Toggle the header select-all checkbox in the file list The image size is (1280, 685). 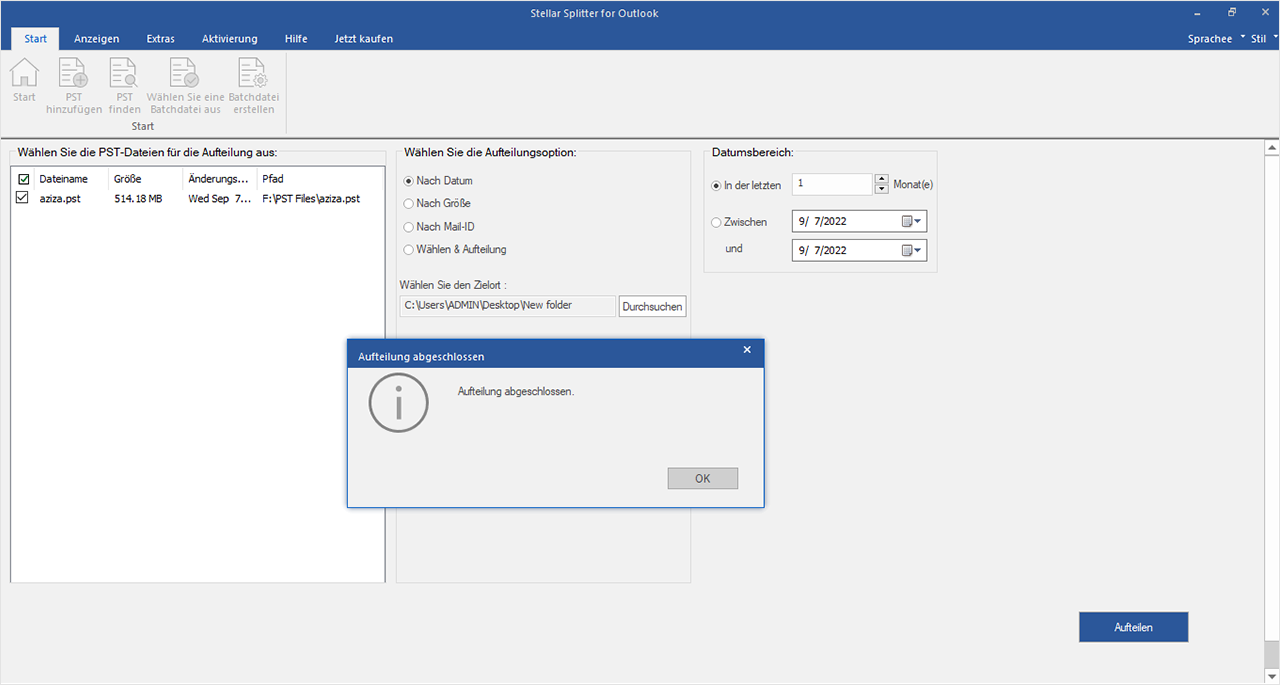point(24,179)
